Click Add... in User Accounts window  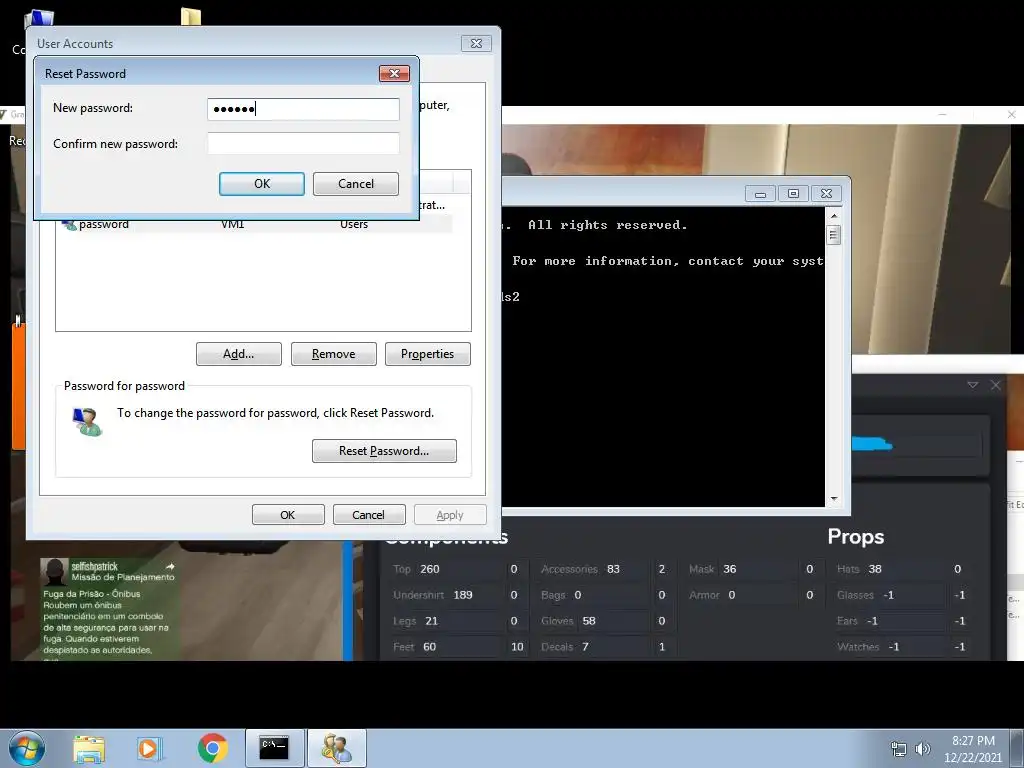(238, 354)
